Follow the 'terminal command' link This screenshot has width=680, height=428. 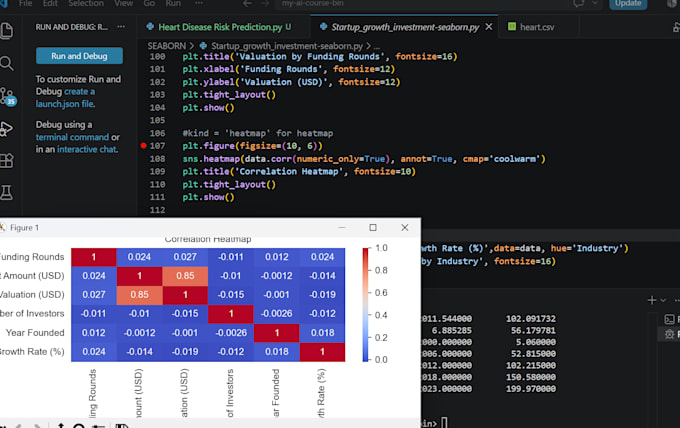coord(72,137)
